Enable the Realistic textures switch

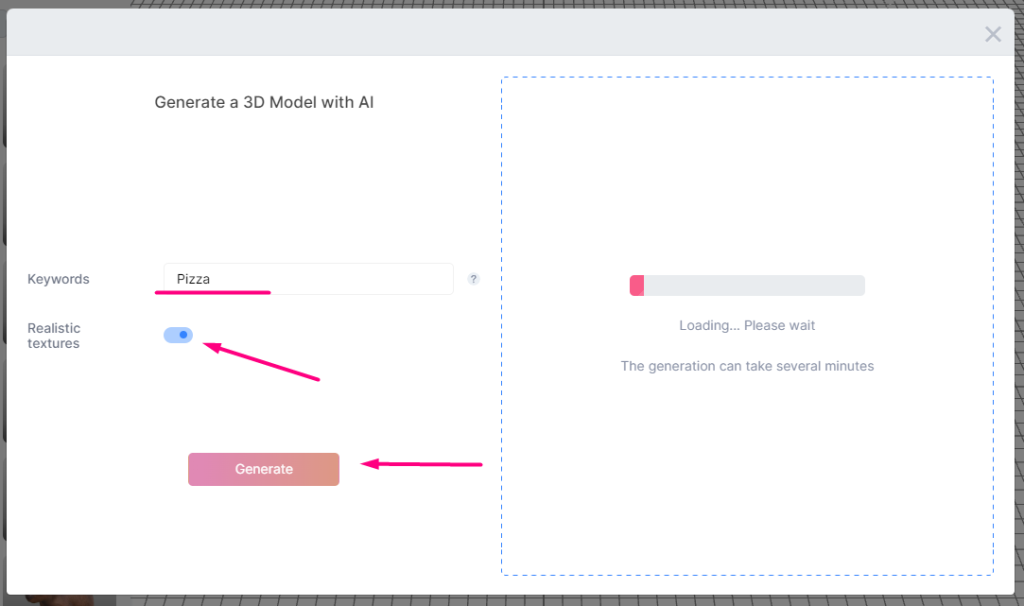click(x=177, y=334)
